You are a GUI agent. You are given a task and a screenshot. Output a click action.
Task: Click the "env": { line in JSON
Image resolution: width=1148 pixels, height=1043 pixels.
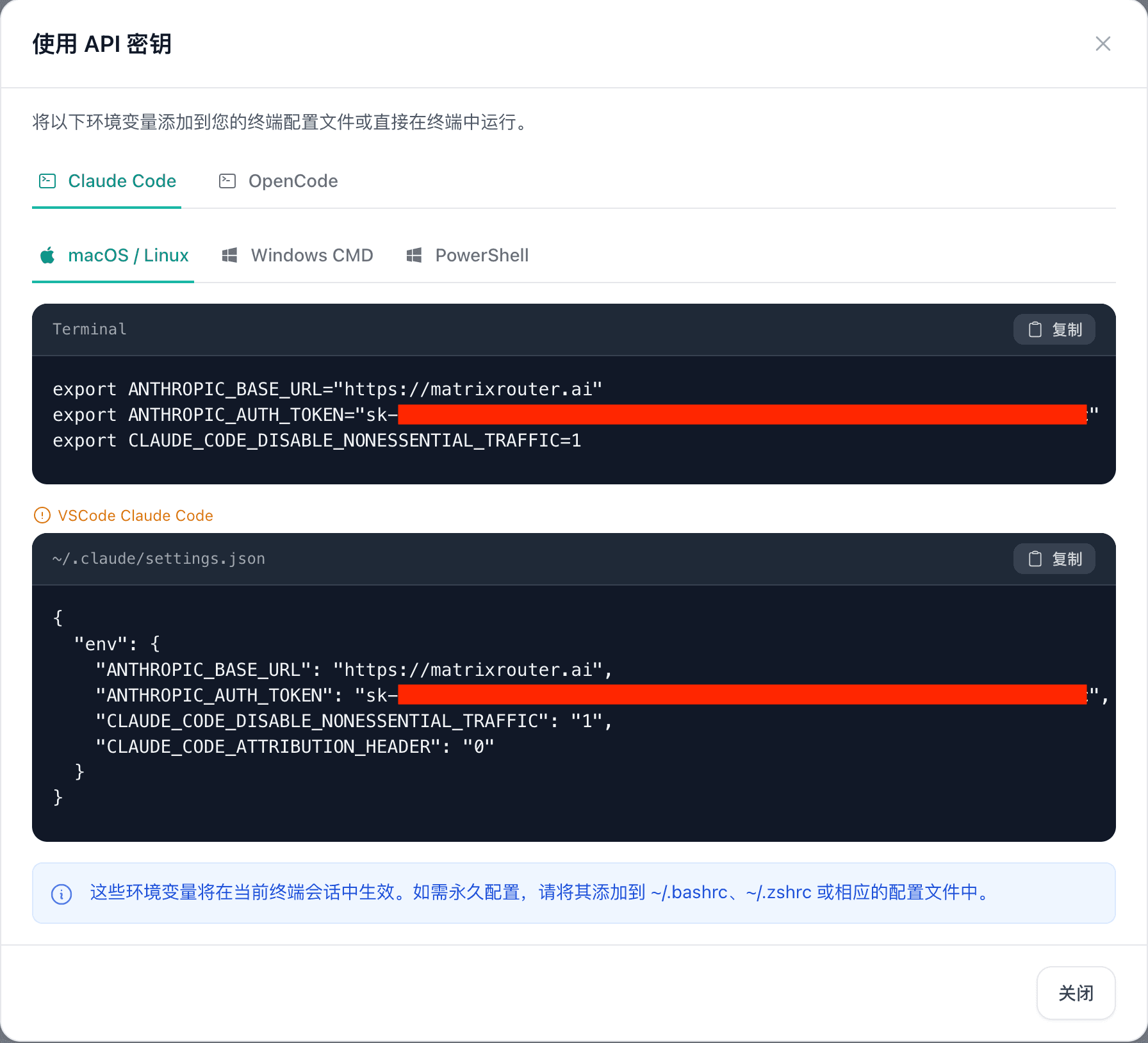point(117,644)
